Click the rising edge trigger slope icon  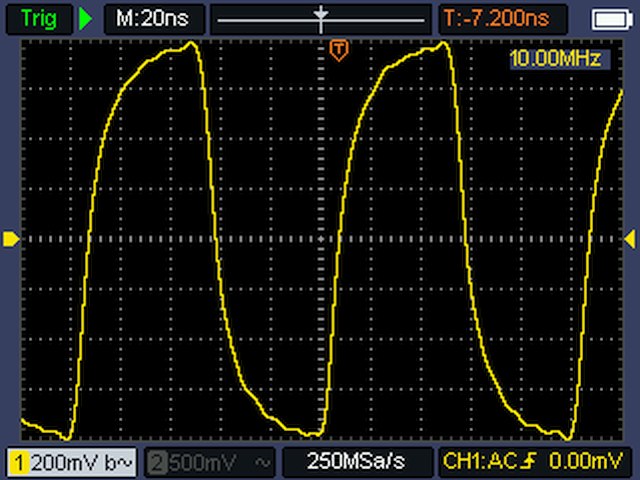click(x=530, y=462)
